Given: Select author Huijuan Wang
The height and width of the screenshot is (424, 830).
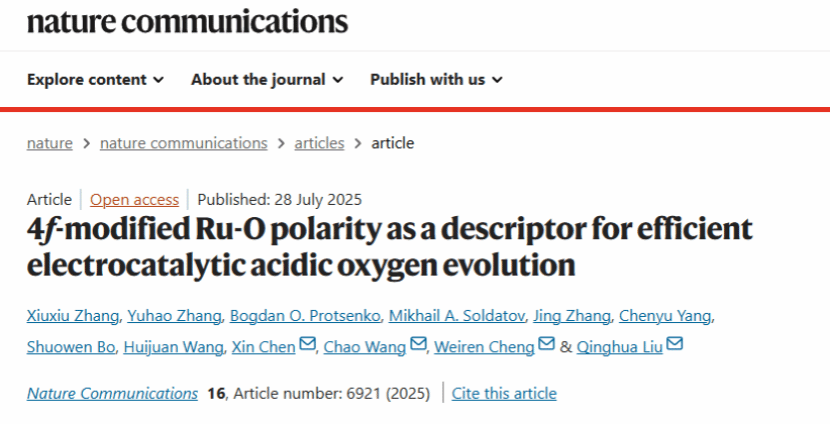Looking at the screenshot, I should pos(173,347).
